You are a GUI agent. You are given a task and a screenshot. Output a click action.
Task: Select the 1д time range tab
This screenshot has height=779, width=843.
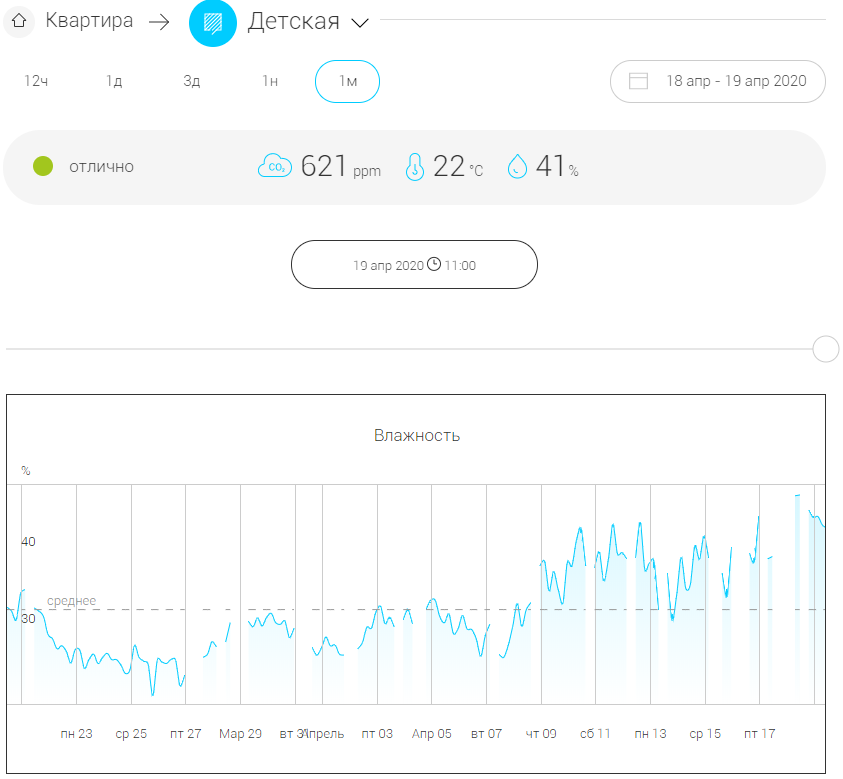click(114, 81)
